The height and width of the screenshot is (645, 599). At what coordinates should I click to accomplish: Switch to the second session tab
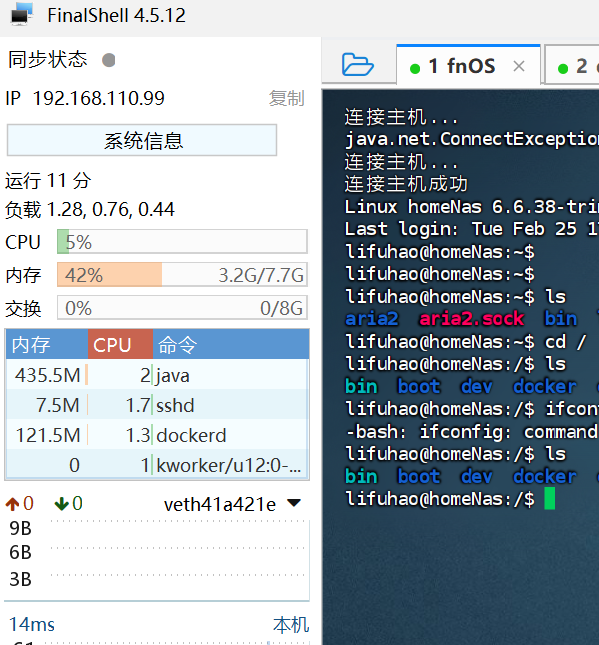click(x=572, y=65)
